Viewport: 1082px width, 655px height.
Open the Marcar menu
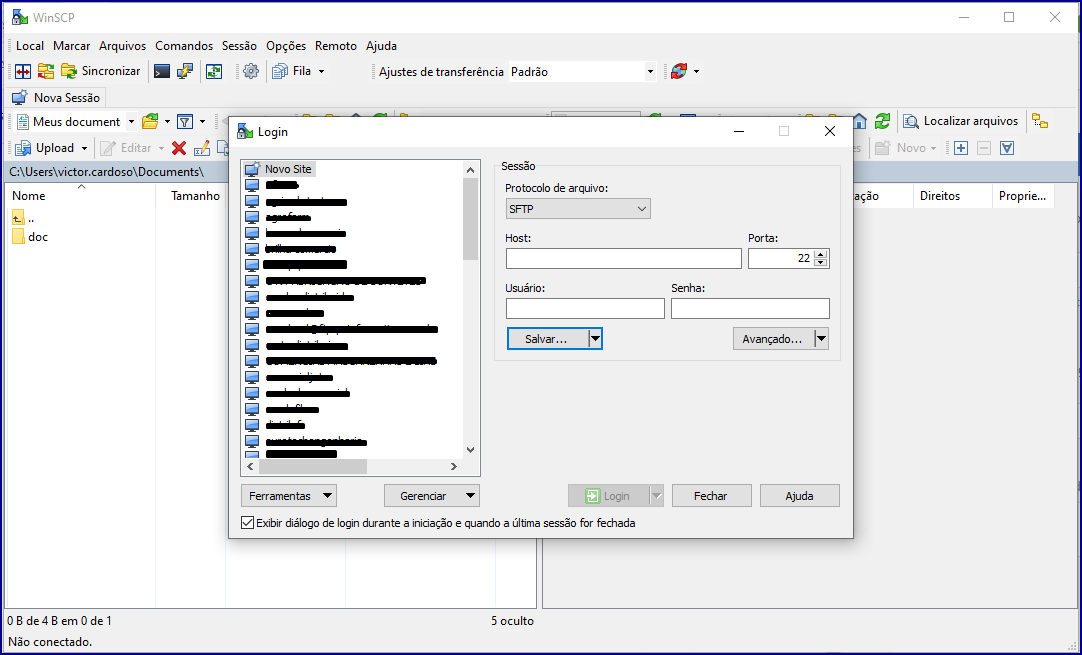[72, 46]
